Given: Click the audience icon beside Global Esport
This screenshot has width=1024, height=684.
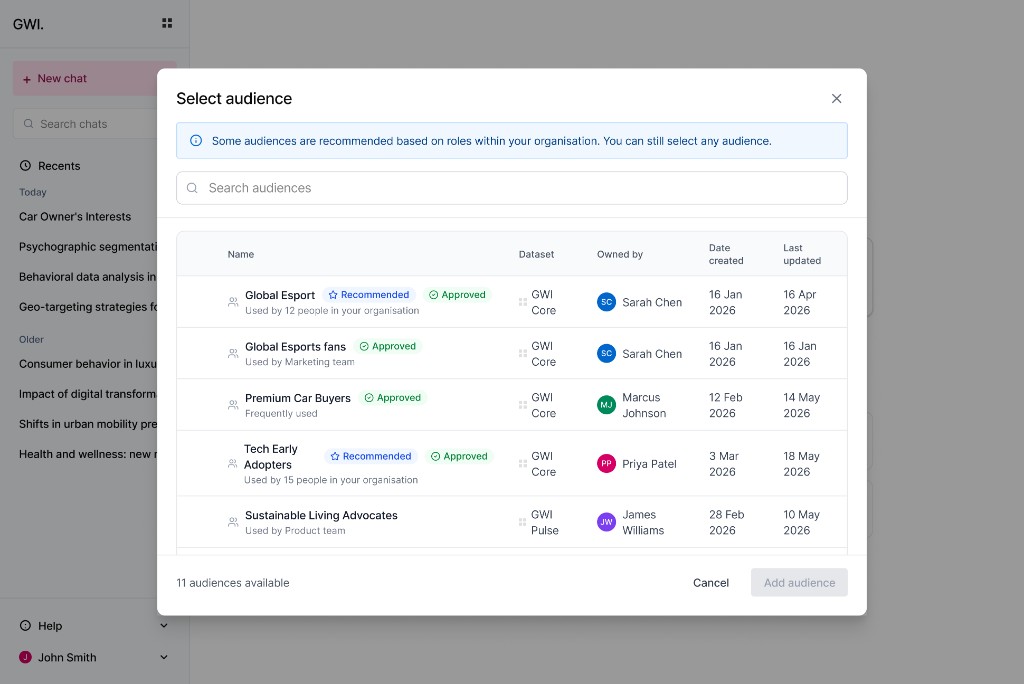Looking at the screenshot, I should [x=232, y=302].
